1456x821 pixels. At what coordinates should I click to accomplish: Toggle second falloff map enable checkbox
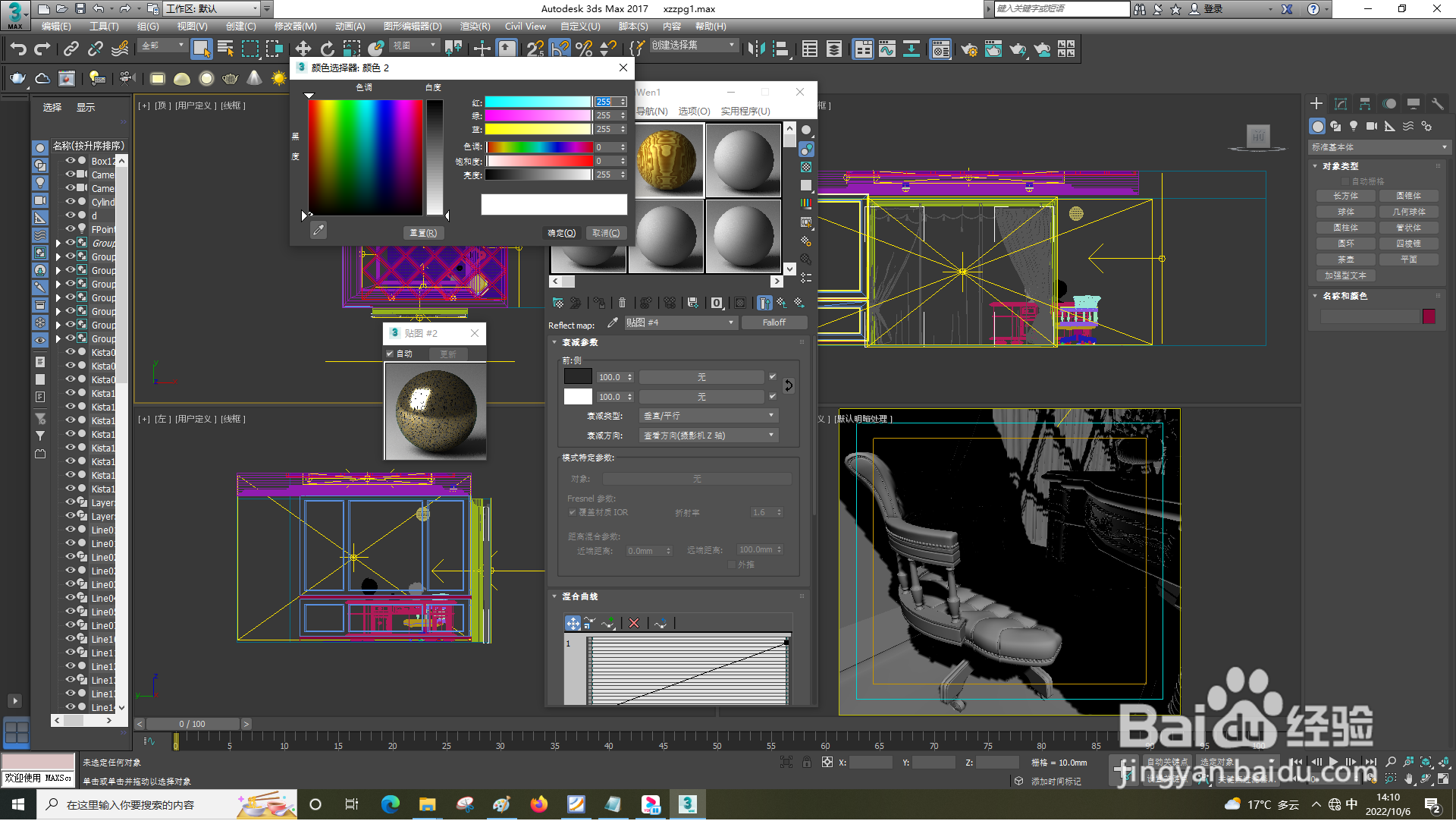coord(773,396)
